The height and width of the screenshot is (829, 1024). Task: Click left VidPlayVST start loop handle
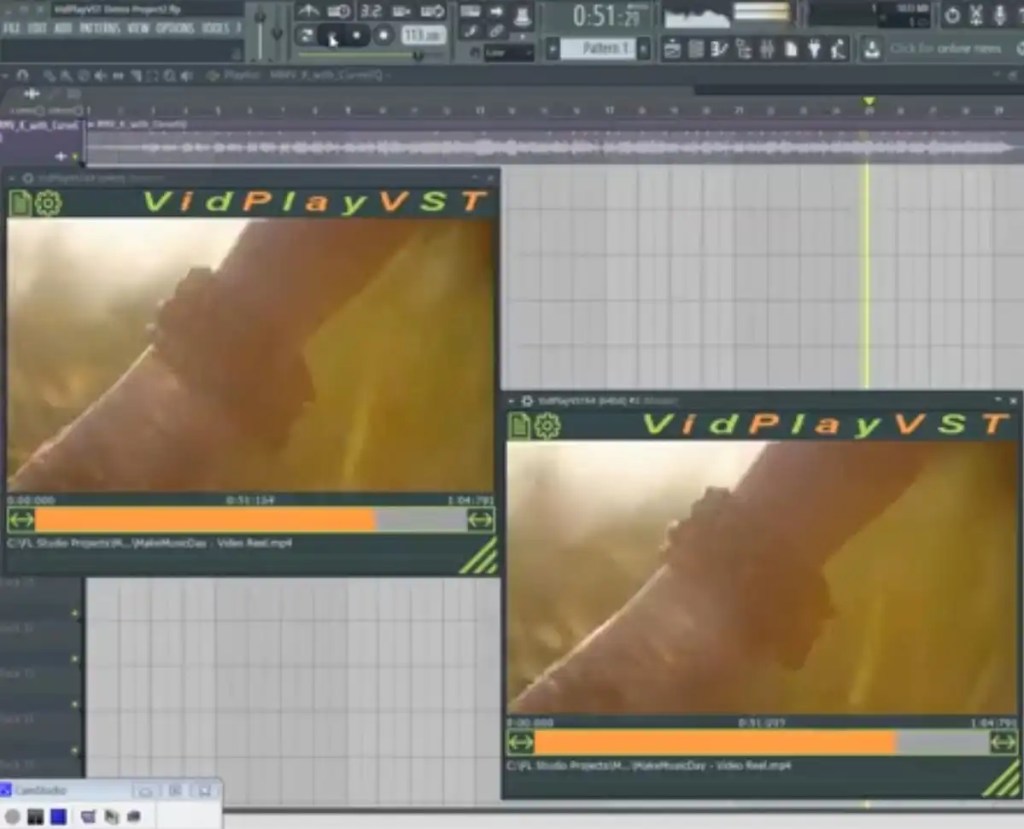pyautogui.click(x=21, y=520)
